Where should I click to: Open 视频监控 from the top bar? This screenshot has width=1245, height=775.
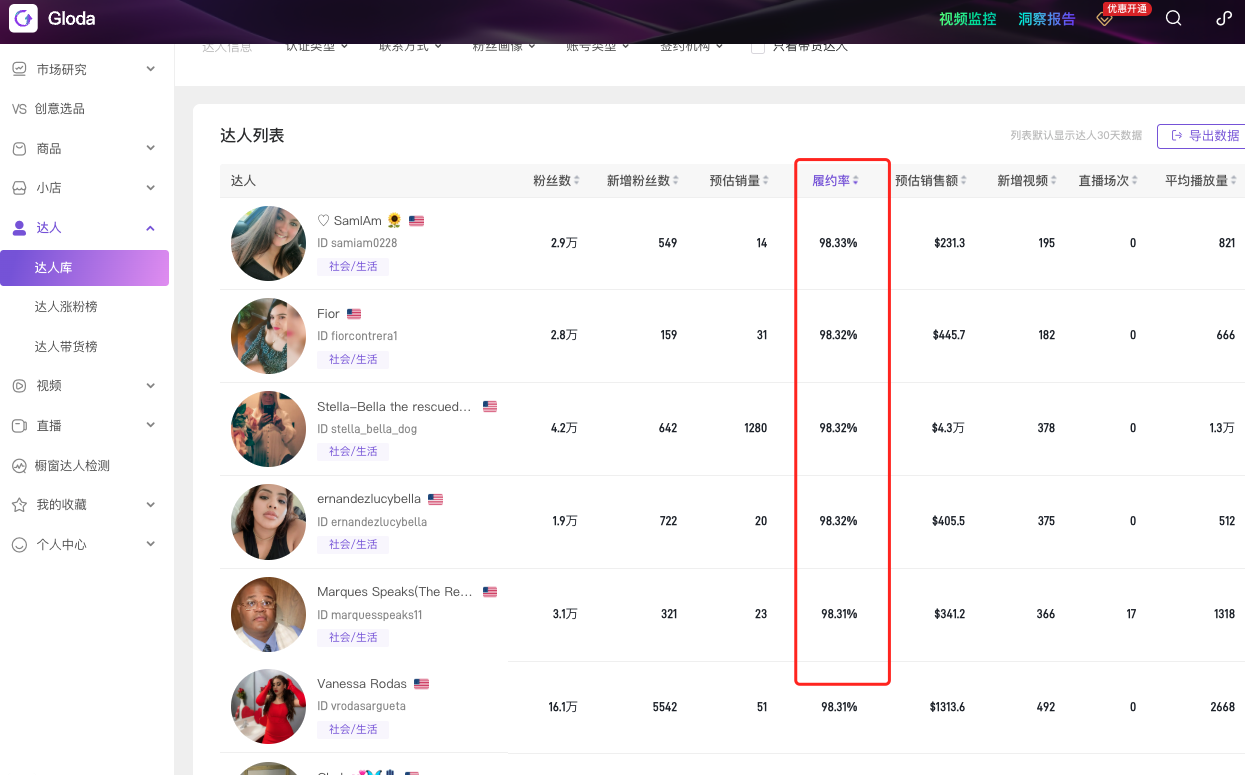tap(967, 19)
